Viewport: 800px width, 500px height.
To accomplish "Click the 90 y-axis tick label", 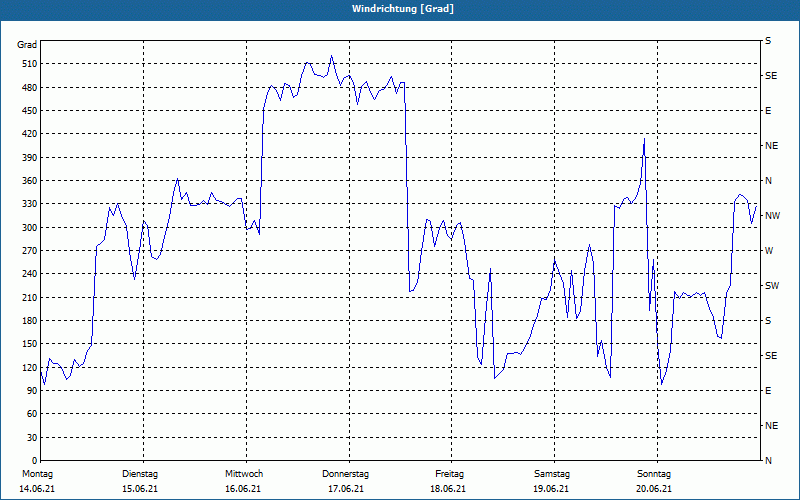I will [x=32, y=391].
